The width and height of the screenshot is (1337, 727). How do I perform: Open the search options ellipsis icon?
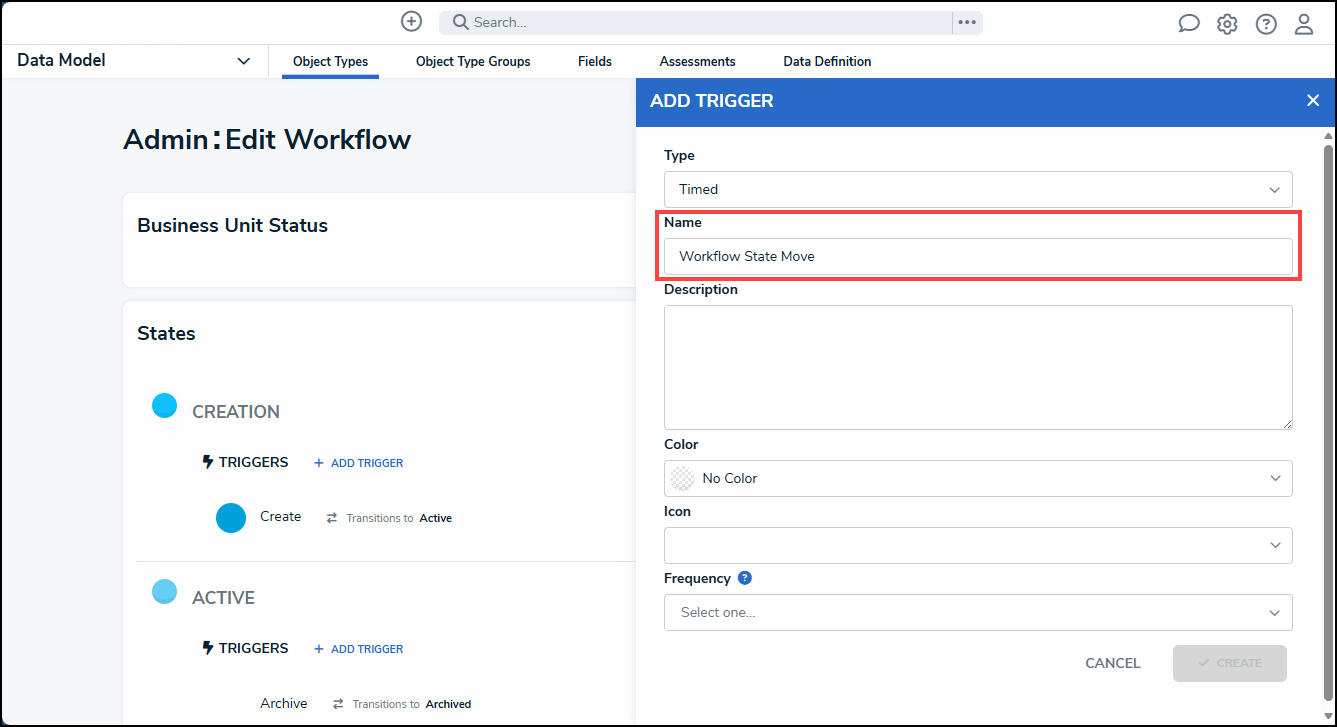tap(967, 22)
